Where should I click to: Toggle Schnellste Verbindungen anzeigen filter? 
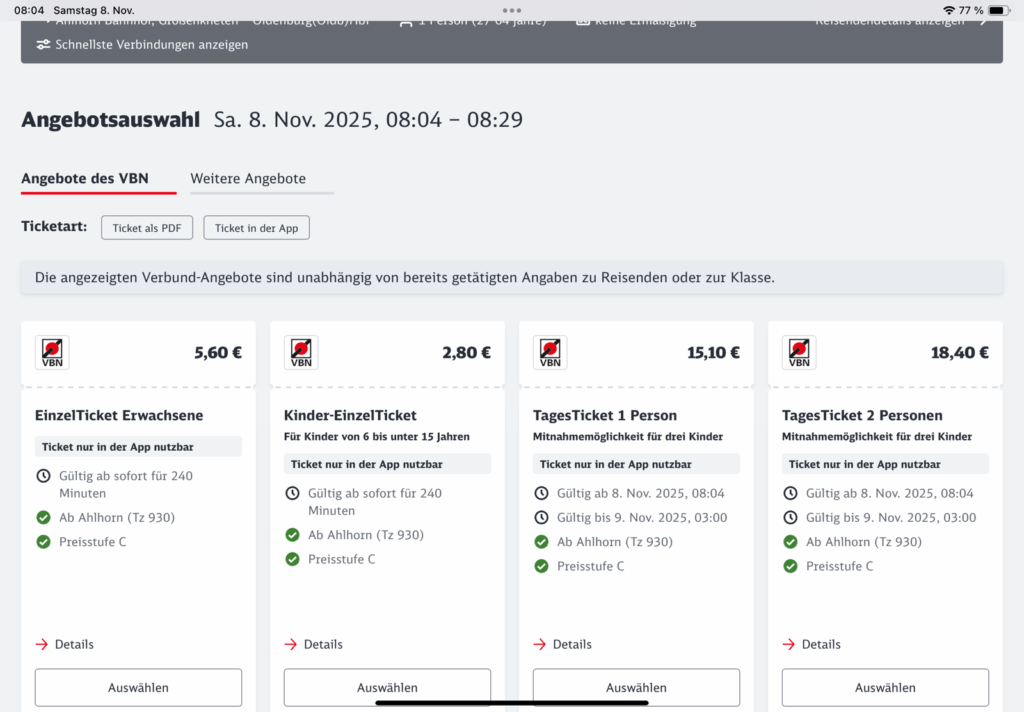142,44
